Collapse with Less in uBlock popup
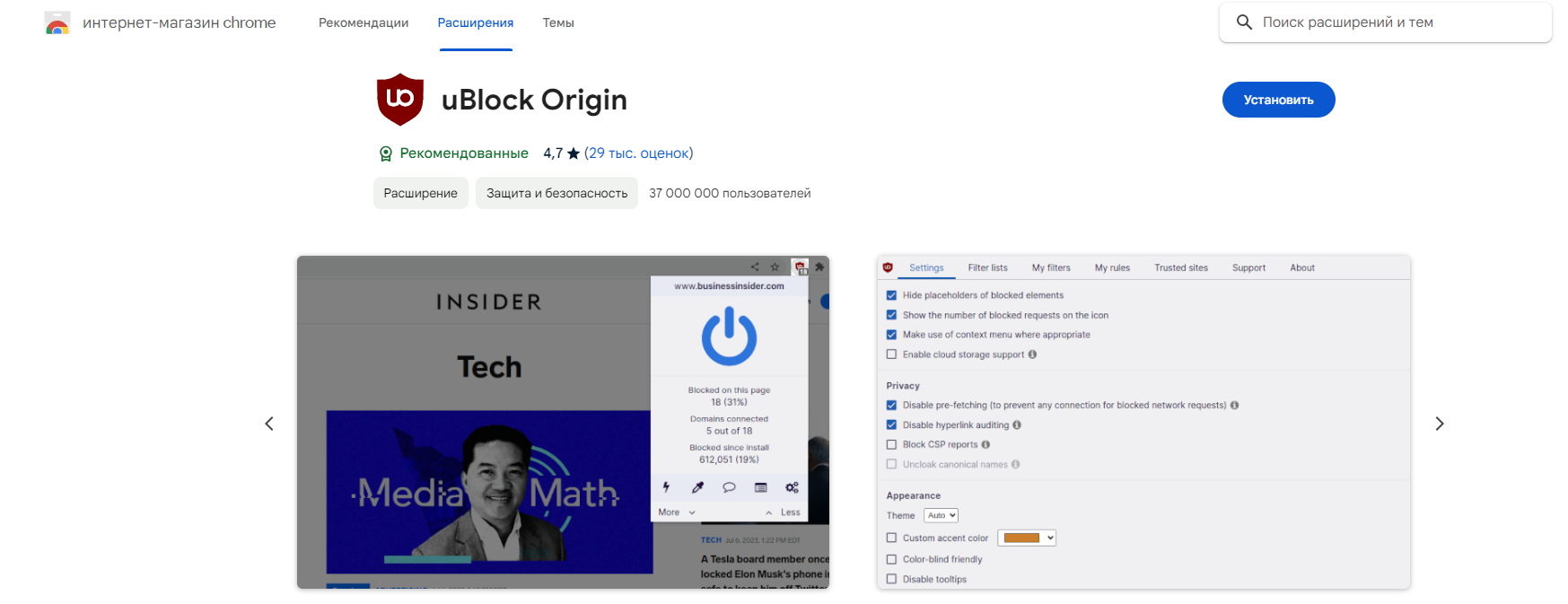The image size is (1568, 604). point(783,512)
